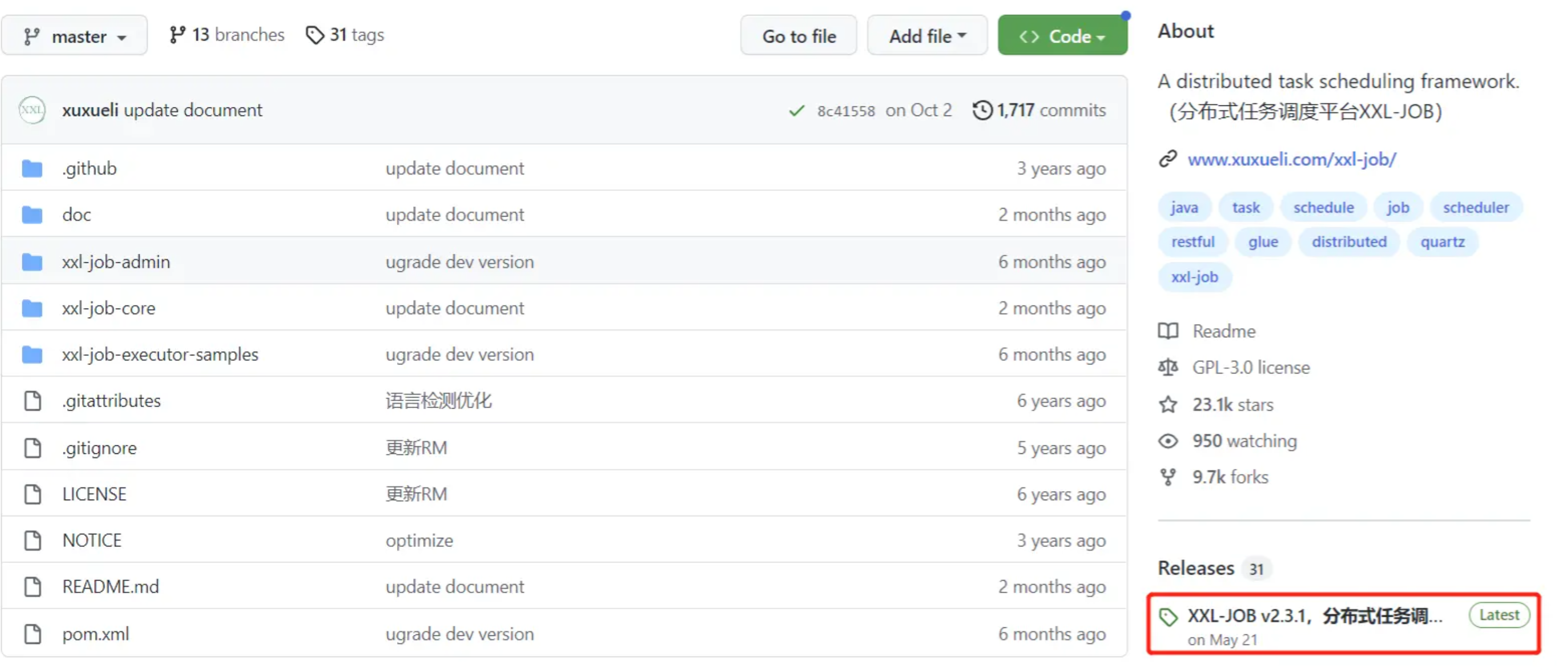Image resolution: width=1568 pixels, height=671 pixels.
Task: Select the java topic tag
Action: (1184, 208)
